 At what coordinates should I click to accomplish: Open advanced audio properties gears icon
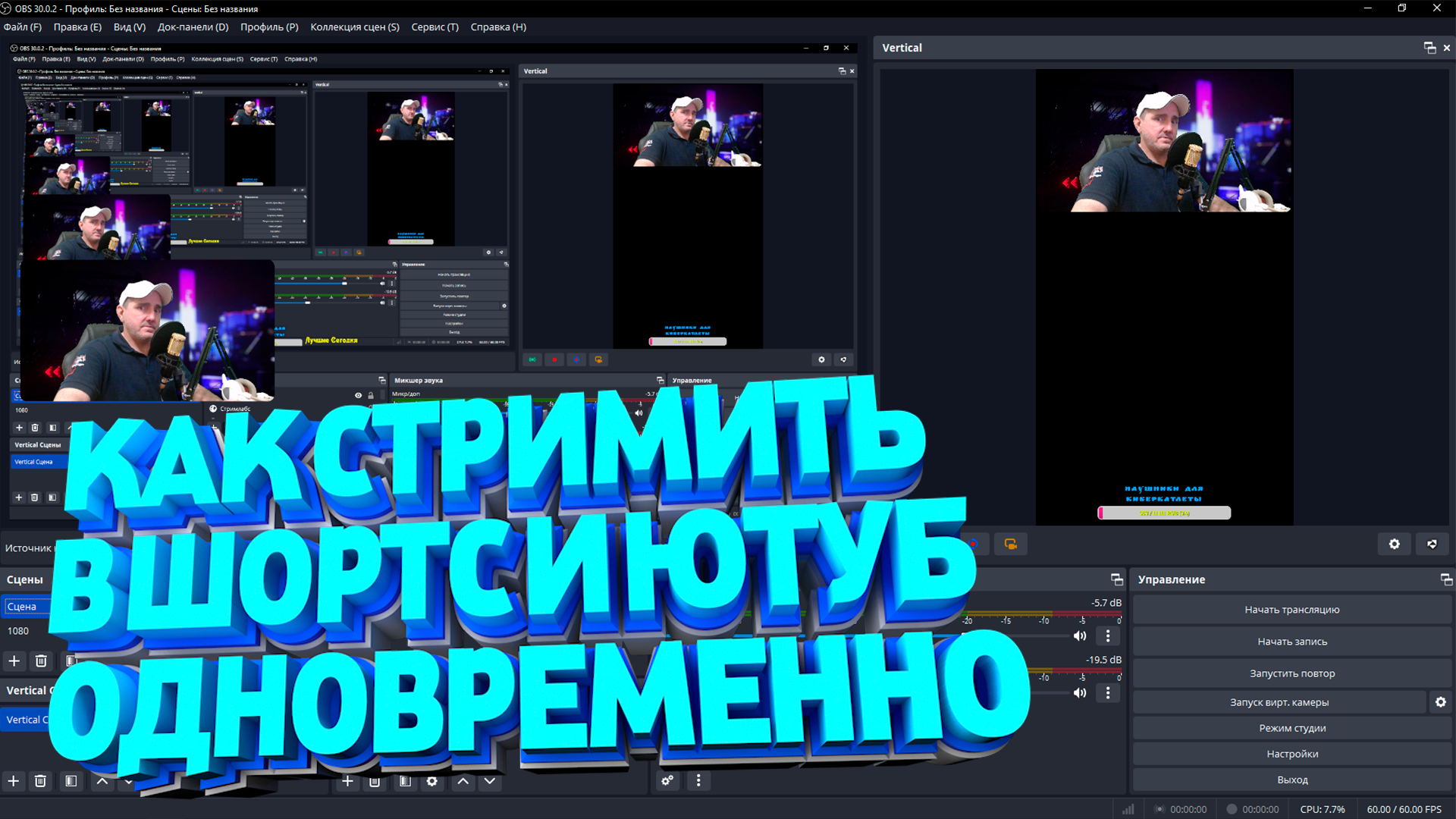coord(667,780)
